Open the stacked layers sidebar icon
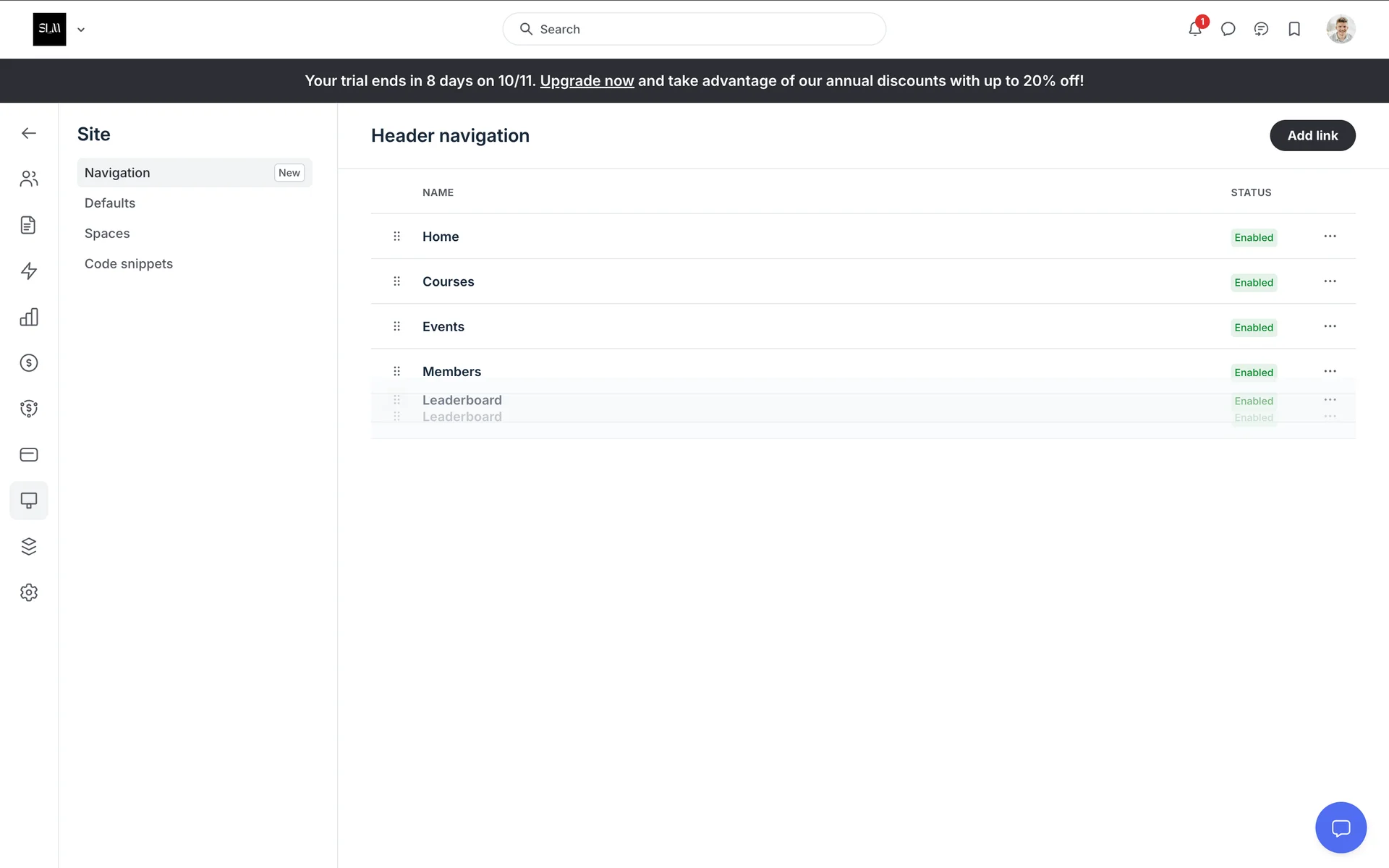The width and height of the screenshot is (1389, 868). tap(29, 546)
